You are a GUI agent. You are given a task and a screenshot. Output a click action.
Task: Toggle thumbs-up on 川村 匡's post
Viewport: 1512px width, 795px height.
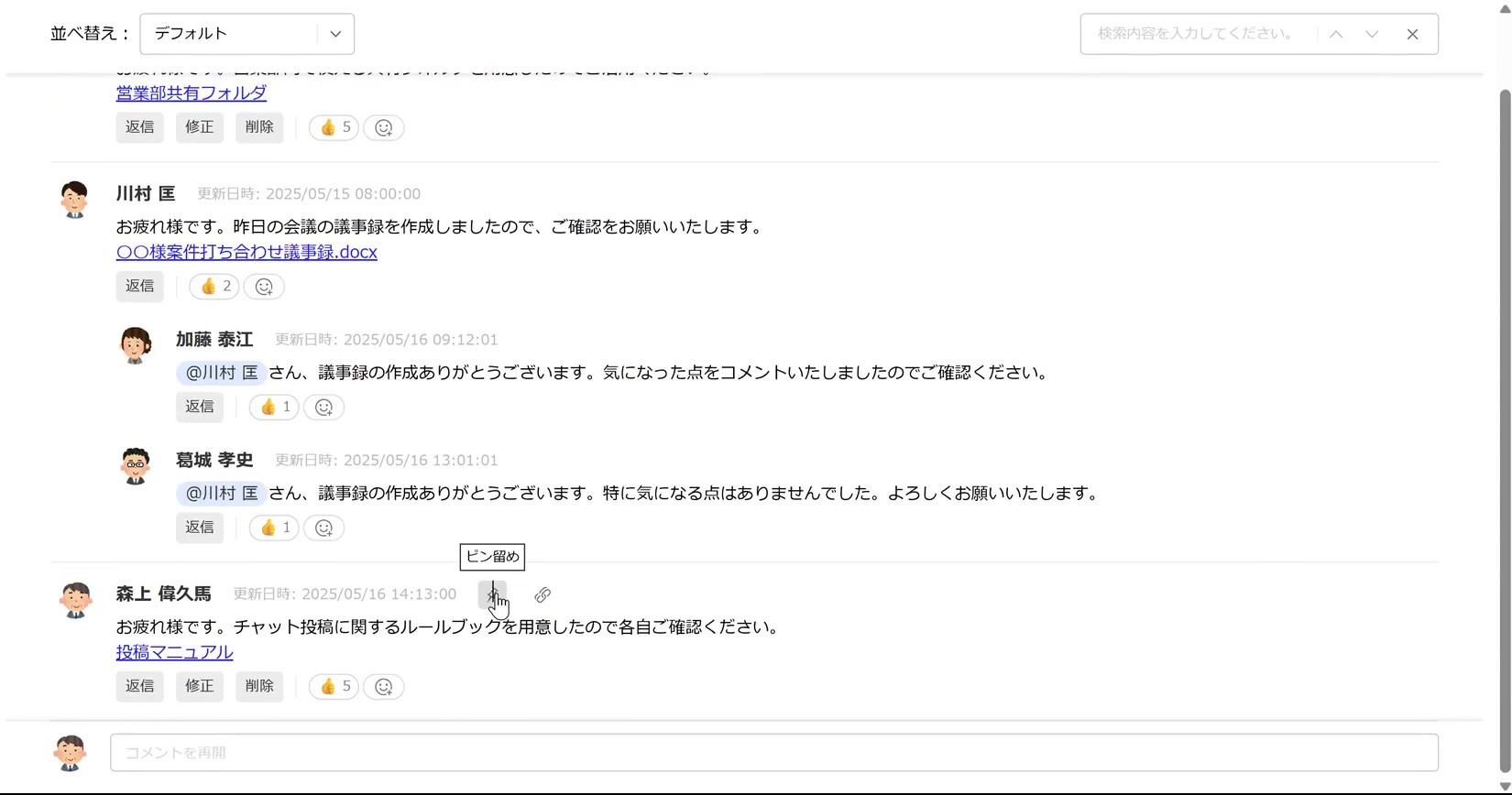tap(214, 287)
